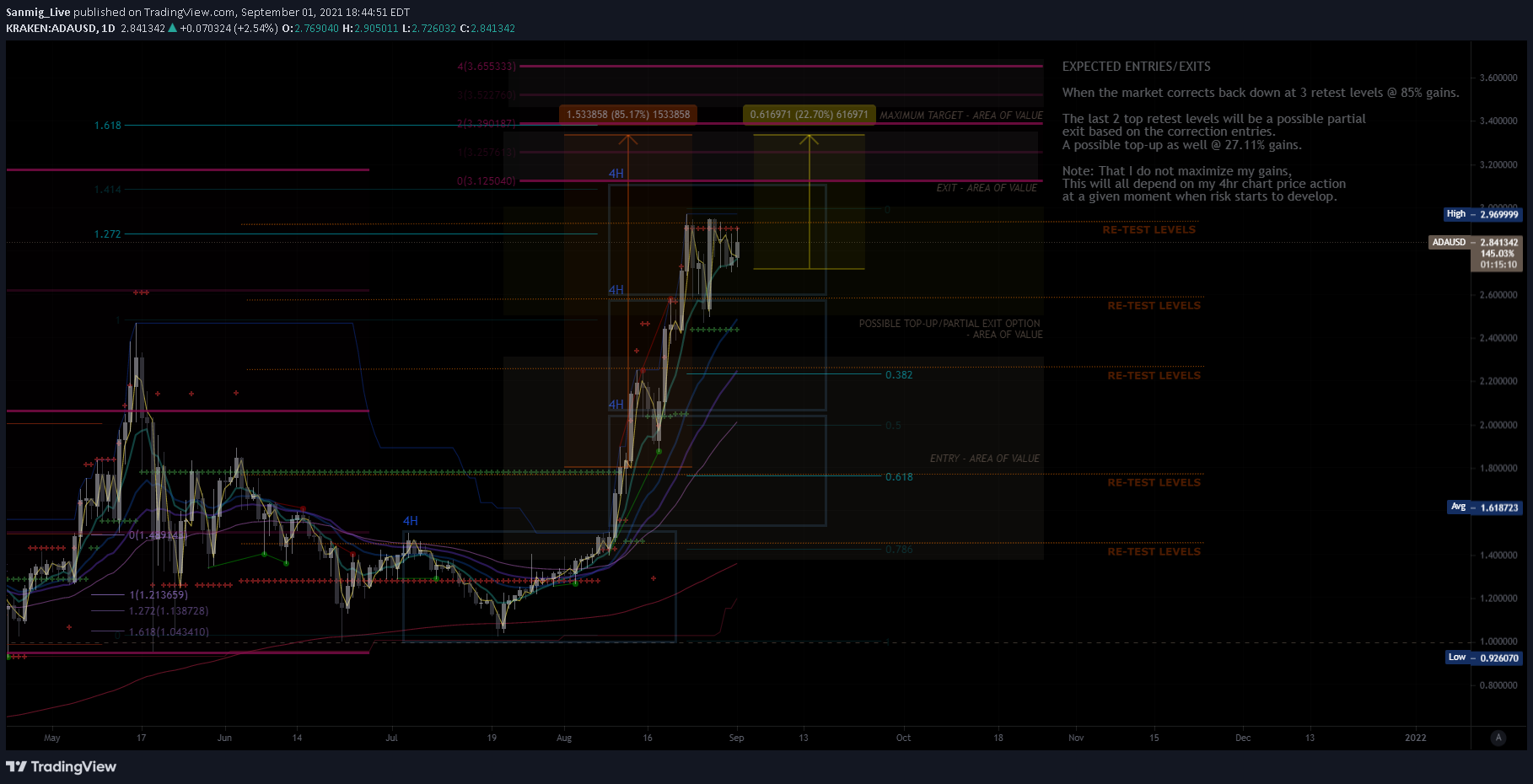Select the 1.414 extension label on the left
The height and width of the screenshot is (784, 1533).
point(108,190)
